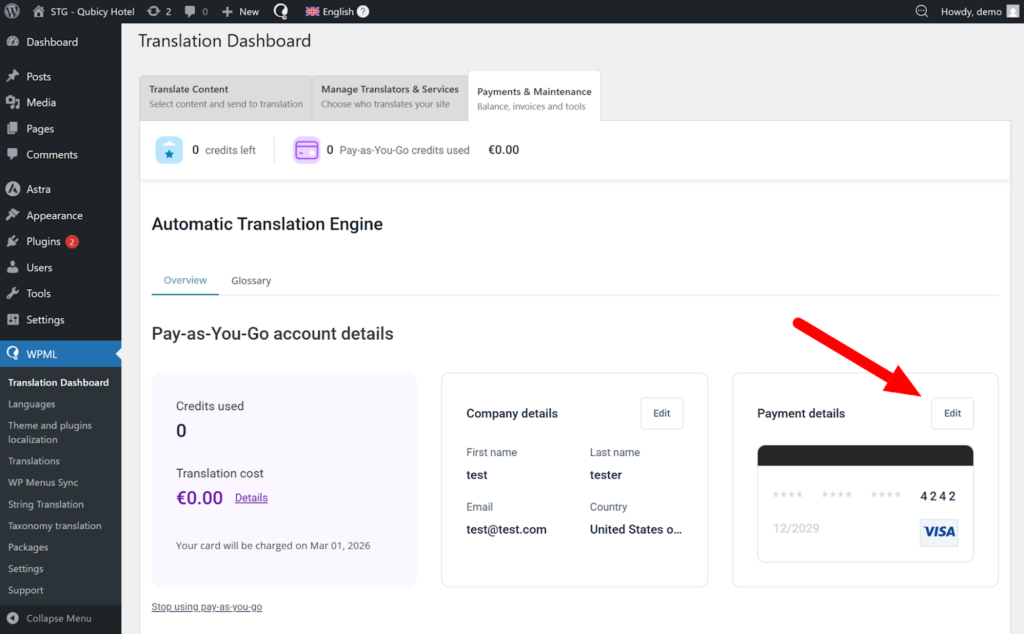Open the search icon in the admin bar

click(x=919, y=11)
